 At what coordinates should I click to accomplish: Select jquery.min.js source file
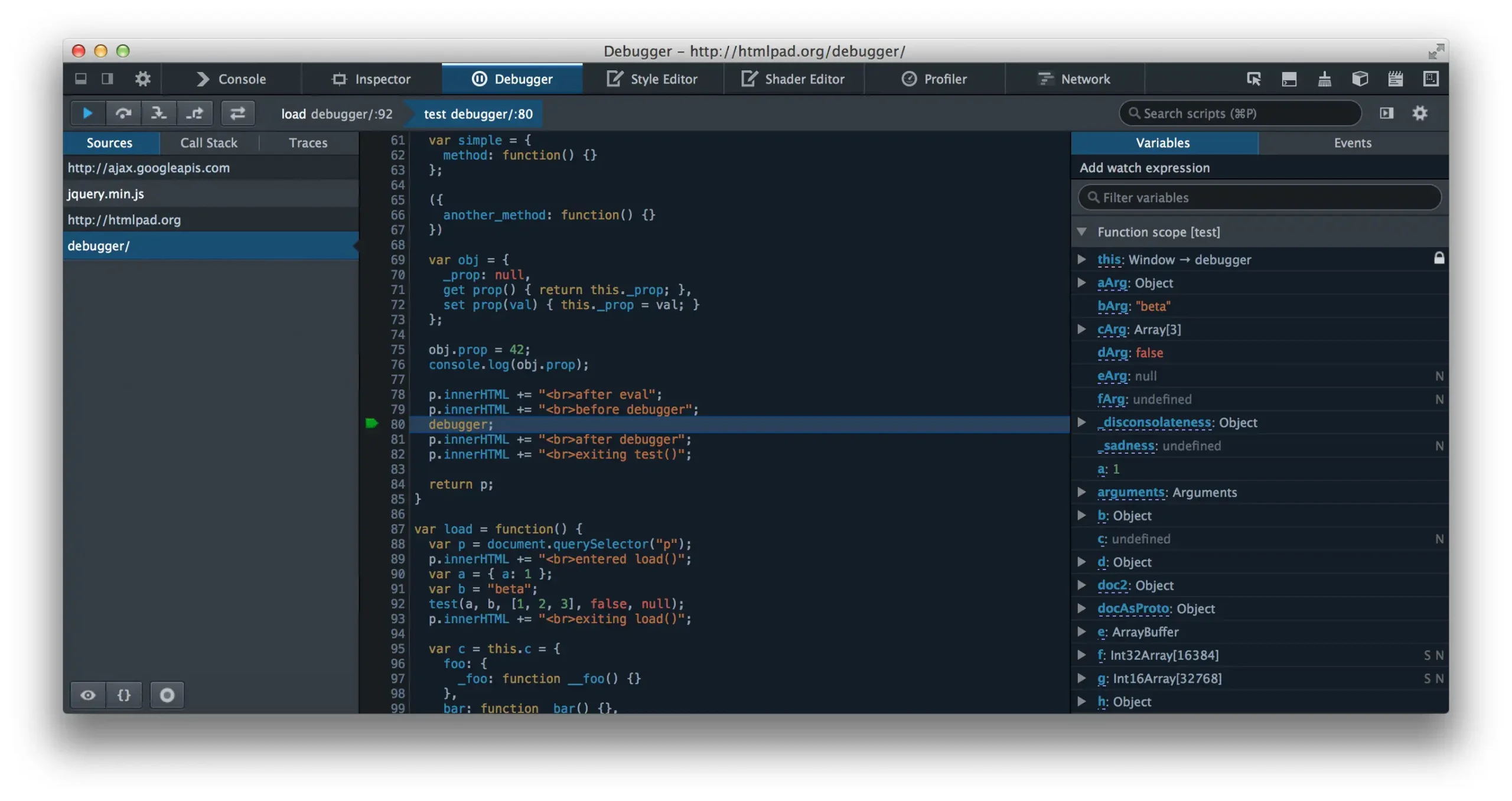point(211,194)
